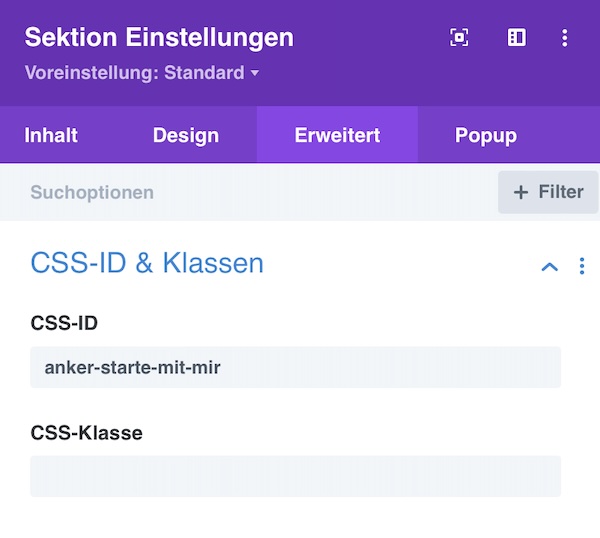Open the Popup tab

pos(486,135)
